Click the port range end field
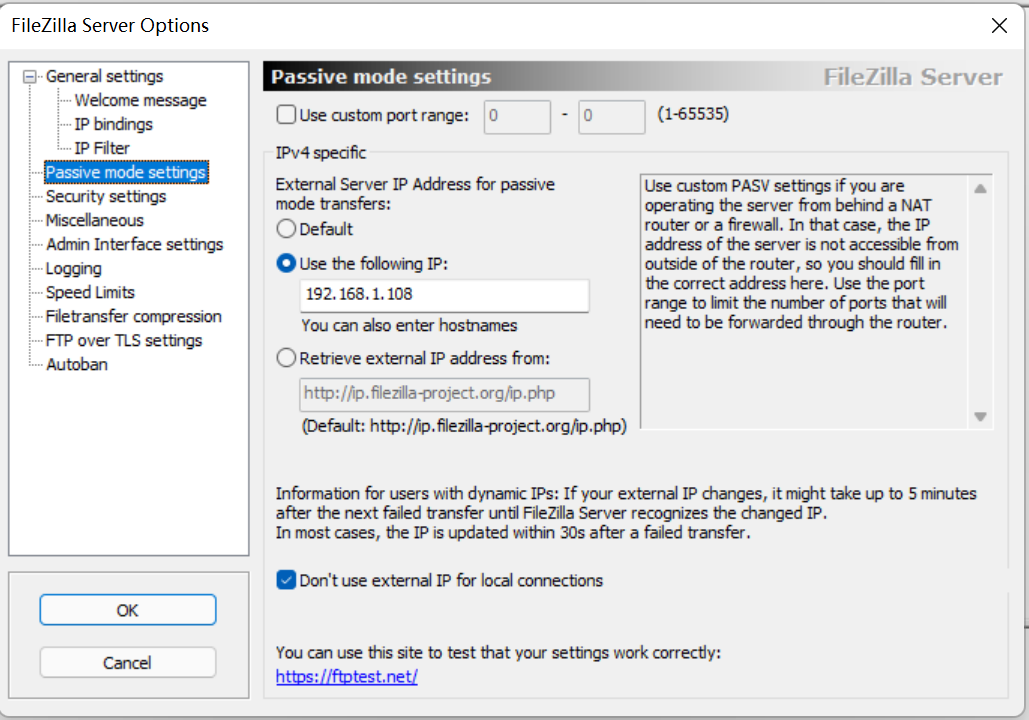This screenshot has width=1029, height=720. click(x=612, y=117)
